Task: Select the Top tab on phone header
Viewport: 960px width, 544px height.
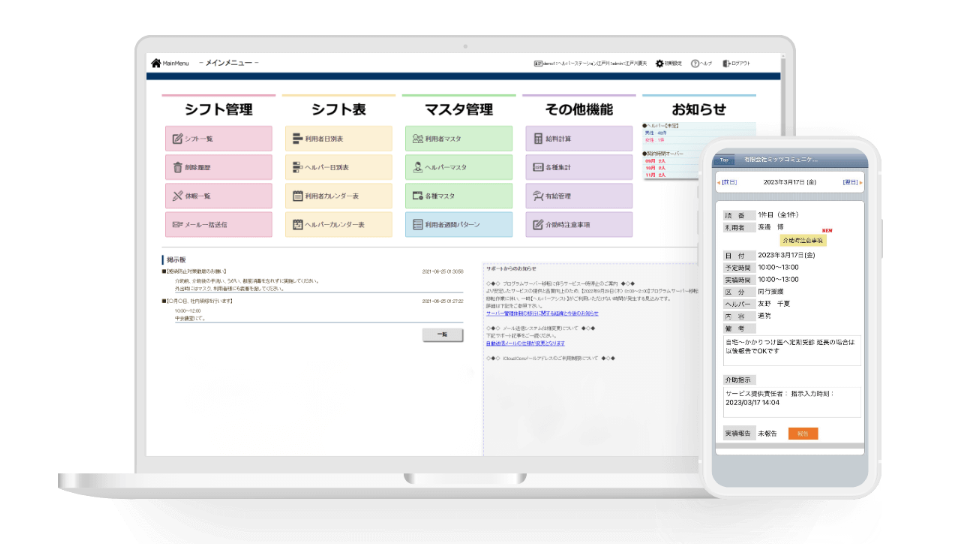Action: pyautogui.click(x=724, y=159)
